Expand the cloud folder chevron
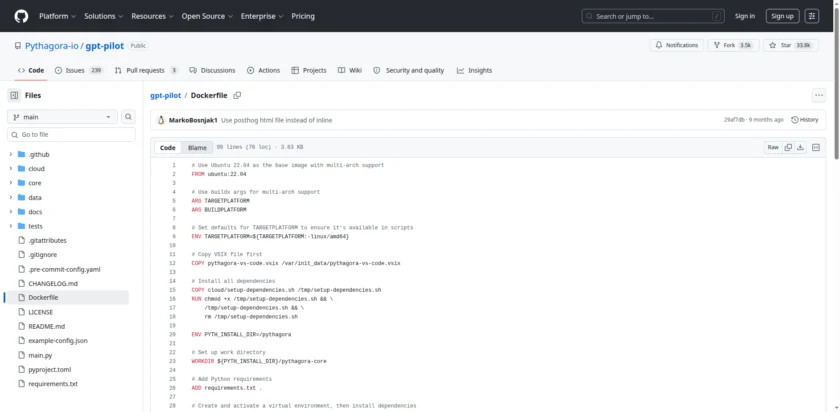 click(x=11, y=169)
